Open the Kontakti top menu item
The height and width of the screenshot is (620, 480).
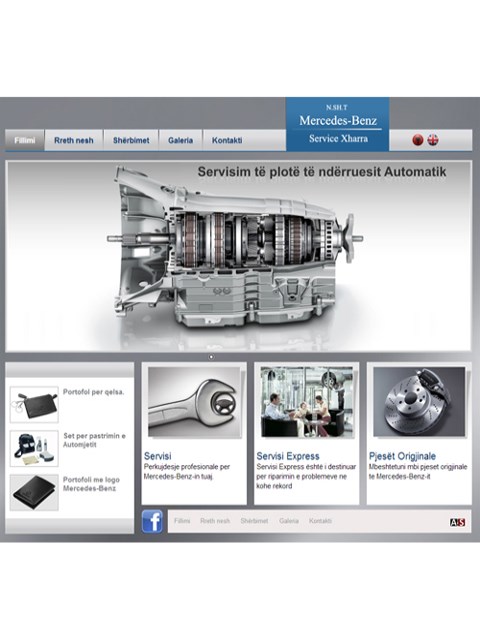point(227,140)
